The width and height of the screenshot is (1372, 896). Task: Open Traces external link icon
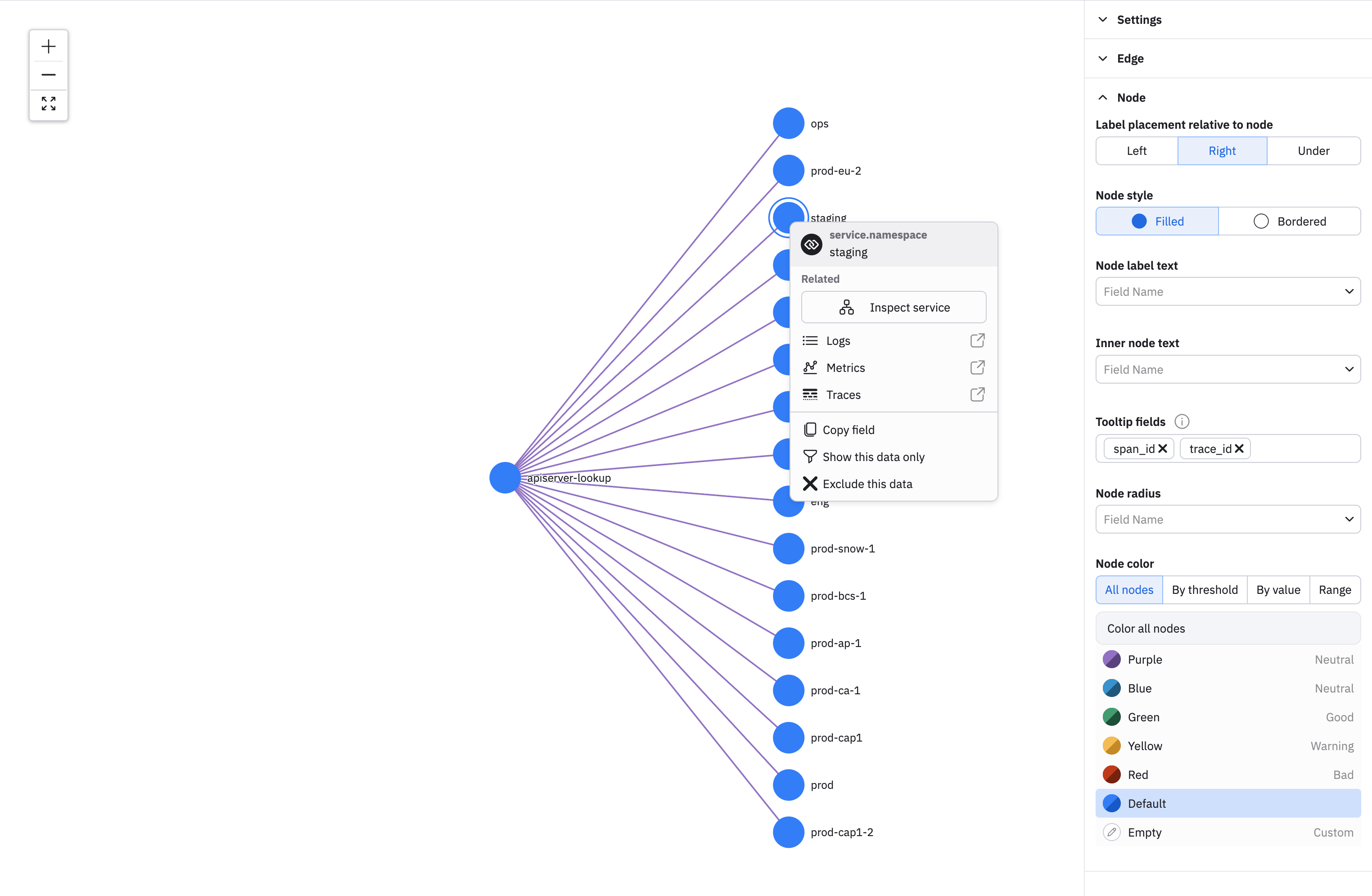pyautogui.click(x=977, y=394)
